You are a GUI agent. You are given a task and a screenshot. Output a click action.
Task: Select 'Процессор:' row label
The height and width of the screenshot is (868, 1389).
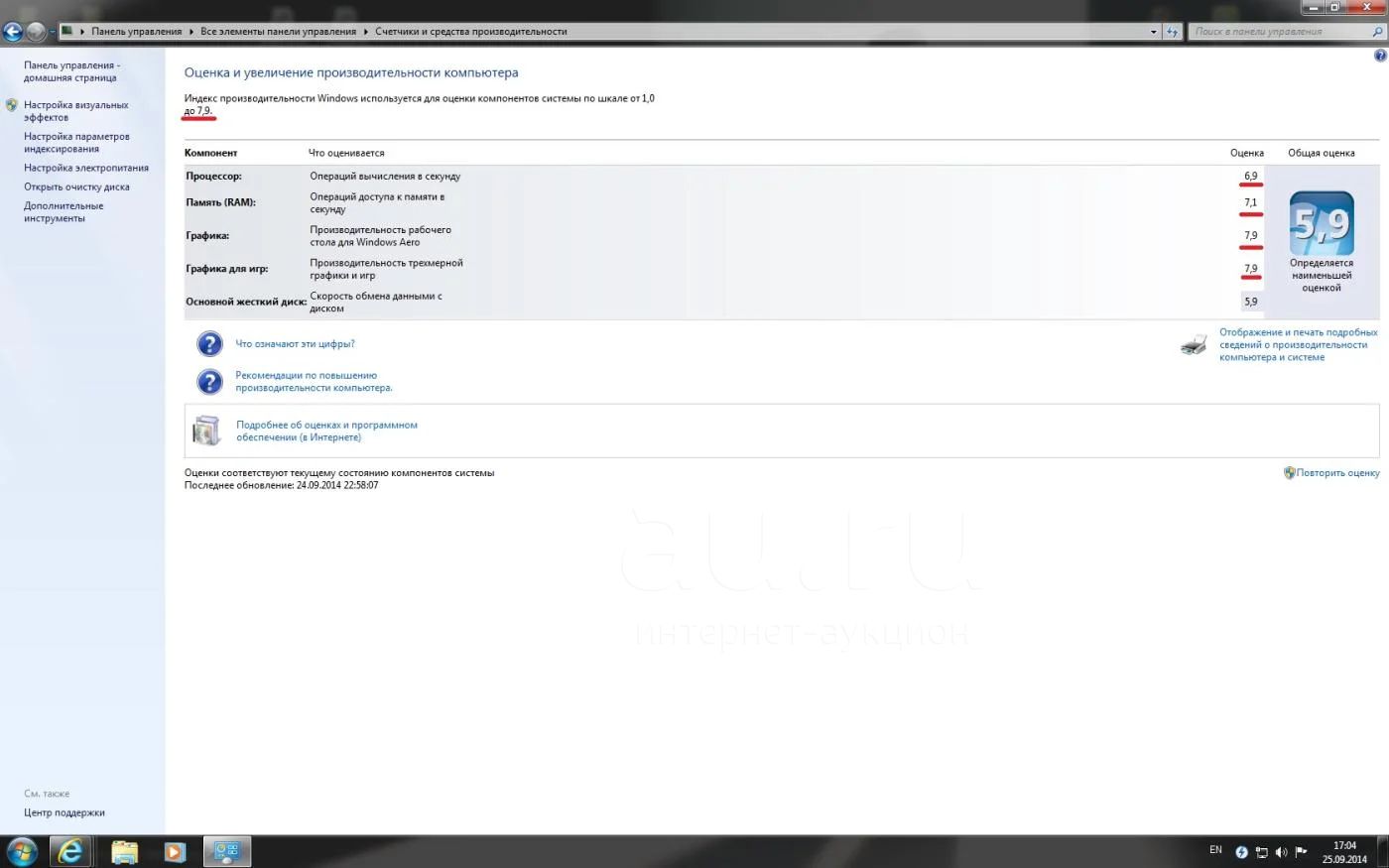tap(213, 177)
